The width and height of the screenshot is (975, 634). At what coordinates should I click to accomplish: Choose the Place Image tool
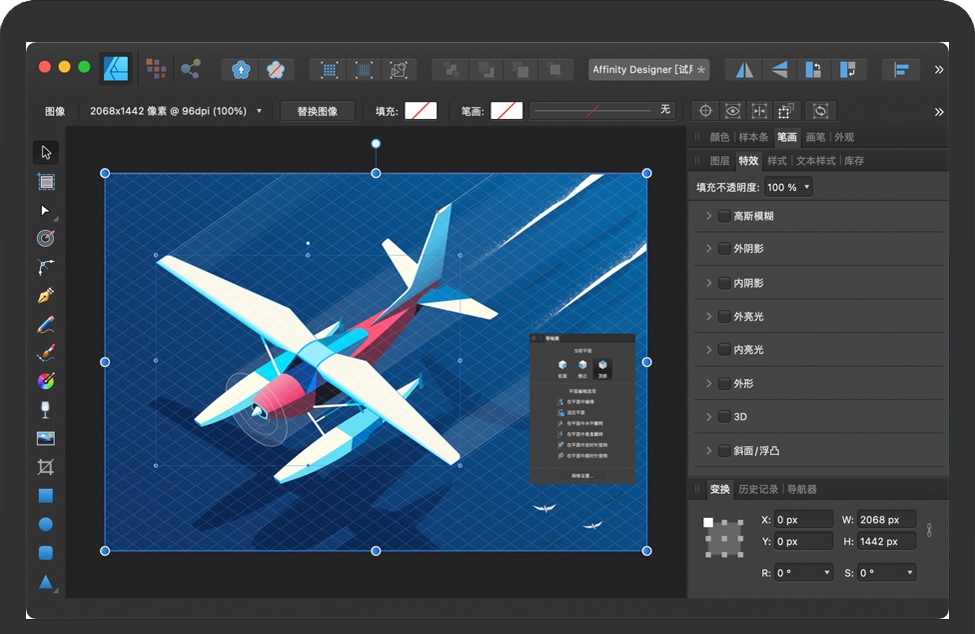46,438
